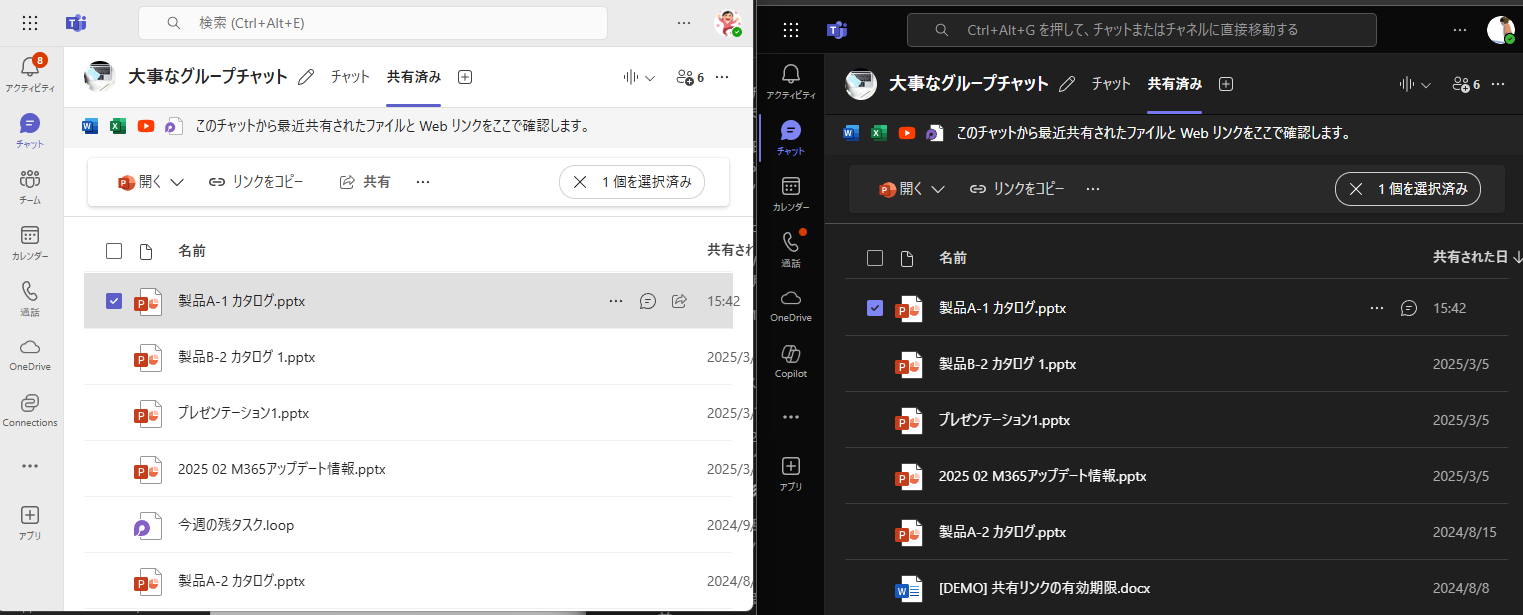
Task: Toggle the select-all checkbox in light Teams
Action: (114, 251)
